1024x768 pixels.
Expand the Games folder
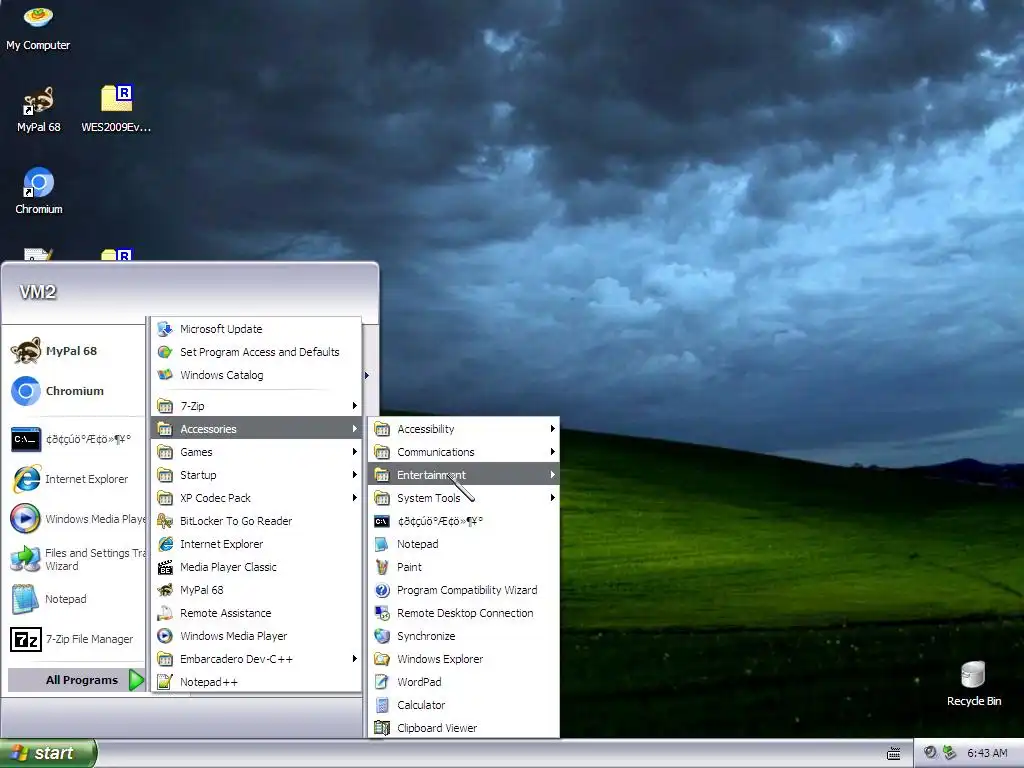click(x=257, y=451)
